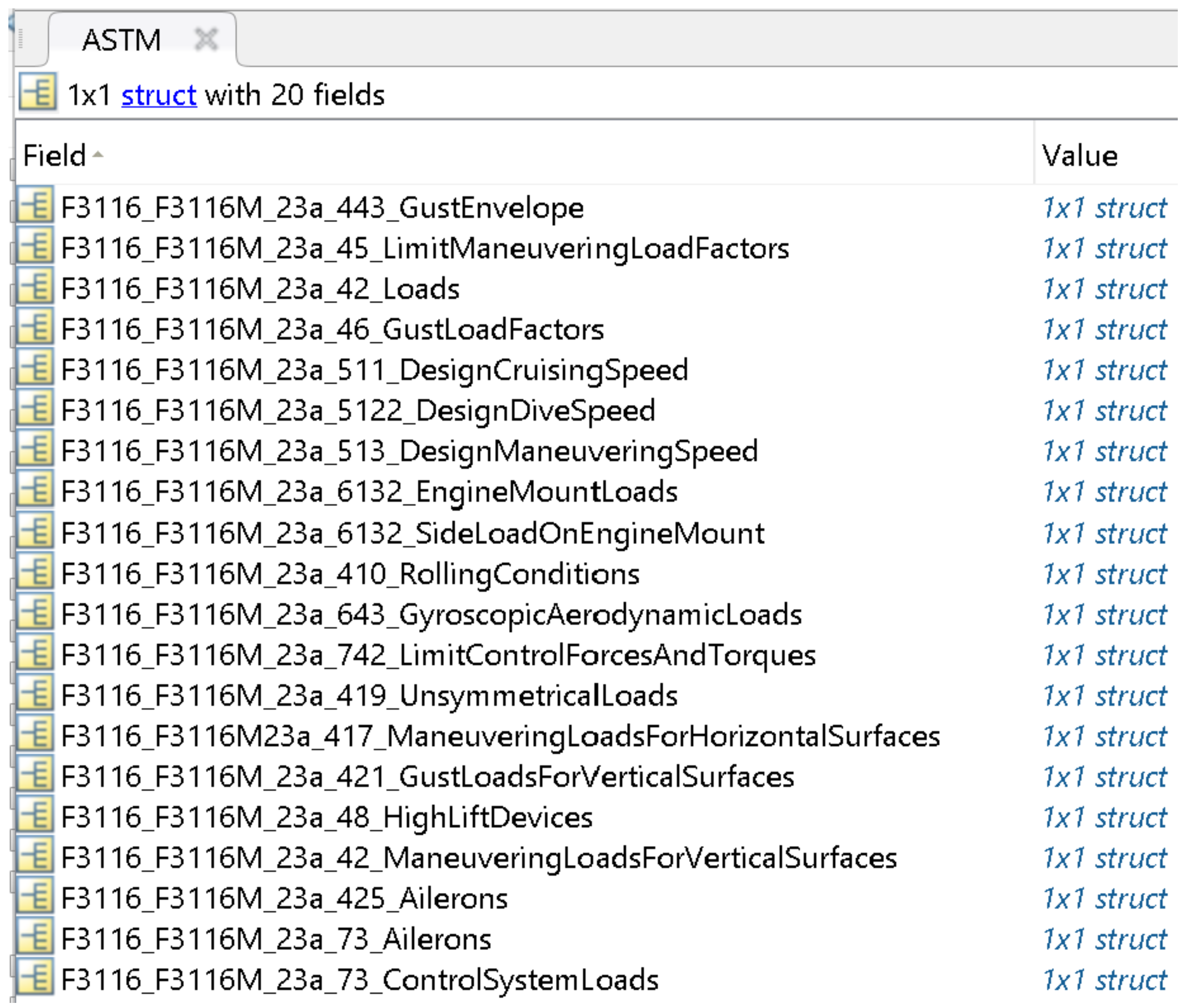Click struct icon for 425_Ailerons

[35, 895]
